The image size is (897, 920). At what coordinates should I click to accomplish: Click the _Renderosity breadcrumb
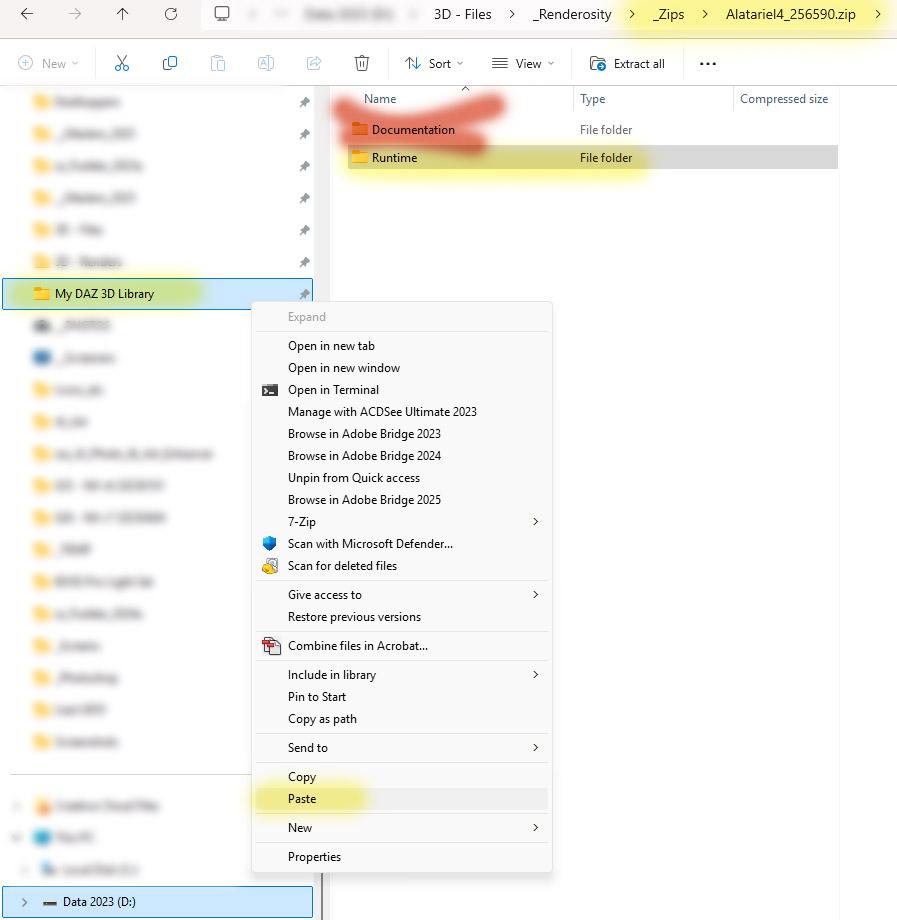tap(572, 14)
